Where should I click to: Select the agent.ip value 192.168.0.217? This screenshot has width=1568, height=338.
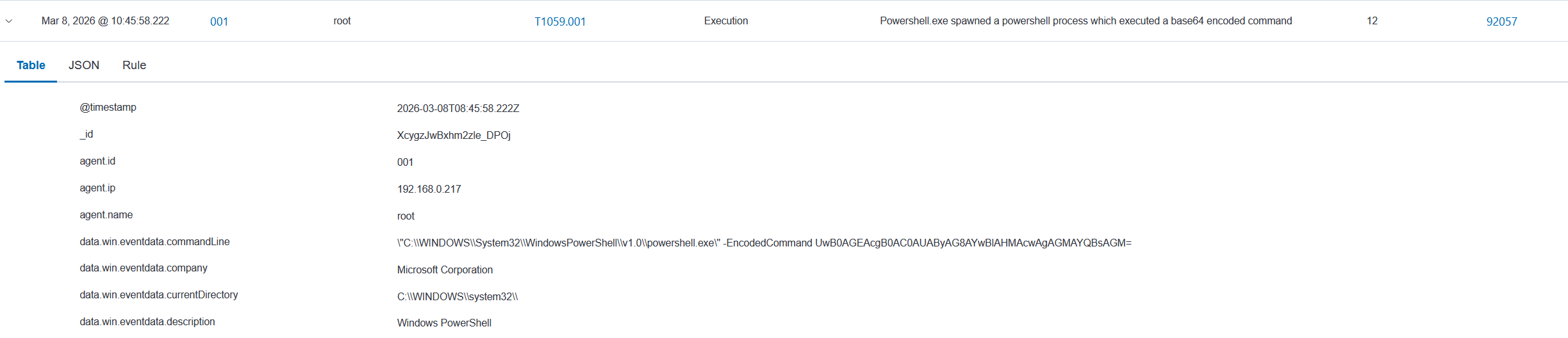[x=429, y=189]
